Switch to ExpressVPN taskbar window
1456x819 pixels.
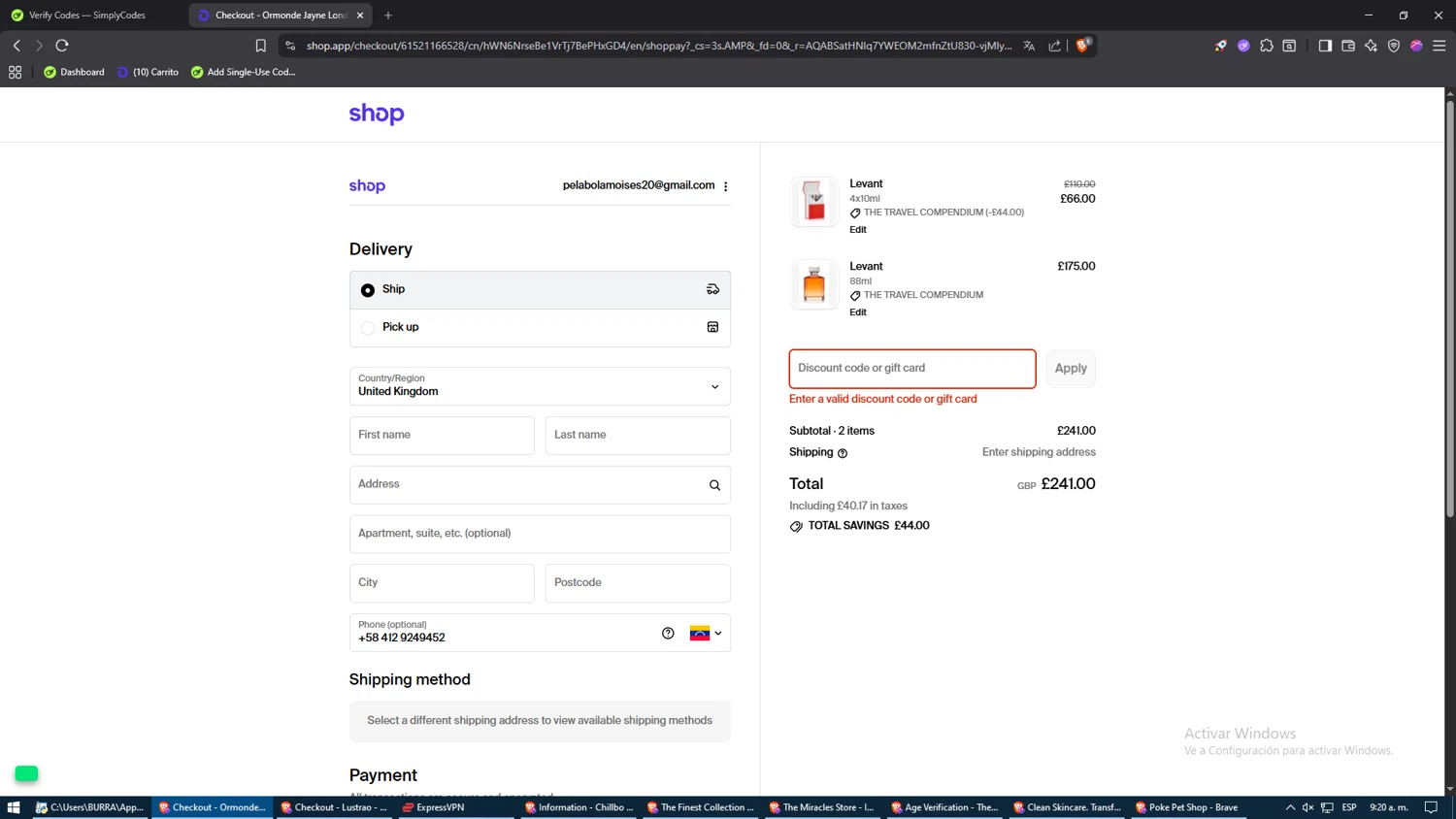point(456,807)
